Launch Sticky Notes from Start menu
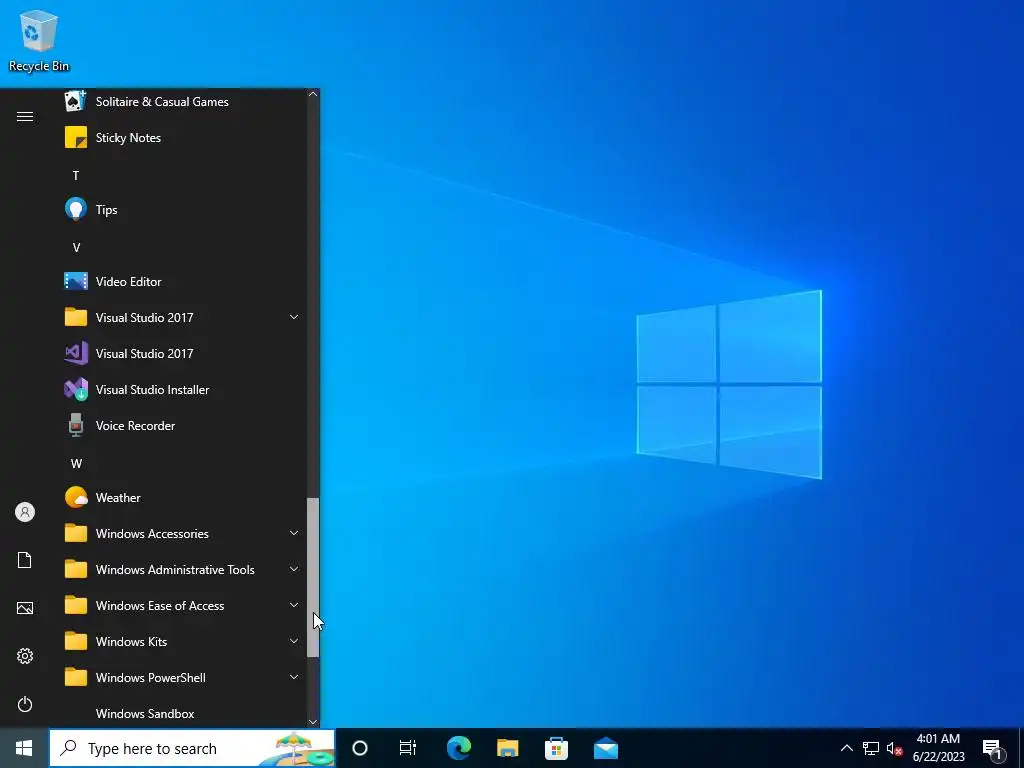Screen dimensions: 1024x768 pos(183,138)
